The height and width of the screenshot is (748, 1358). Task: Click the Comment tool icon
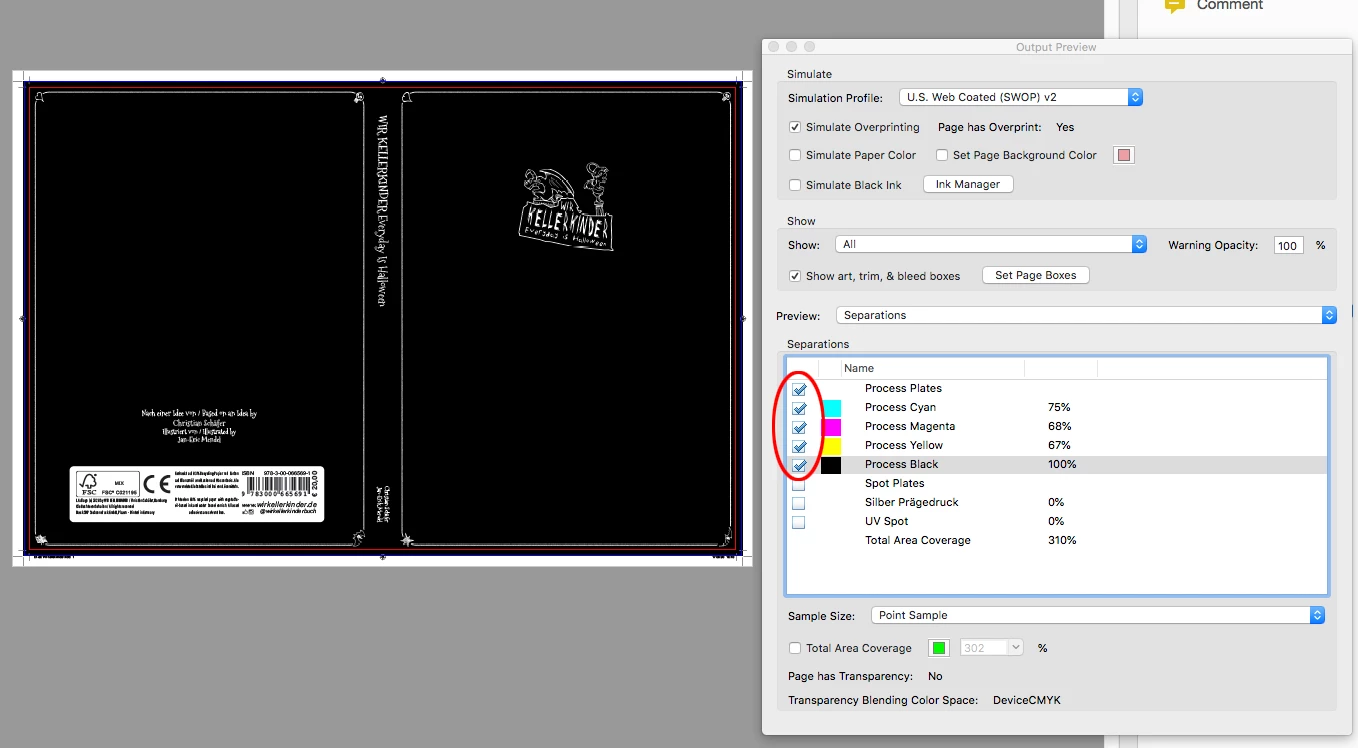[x=1173, y=5]
